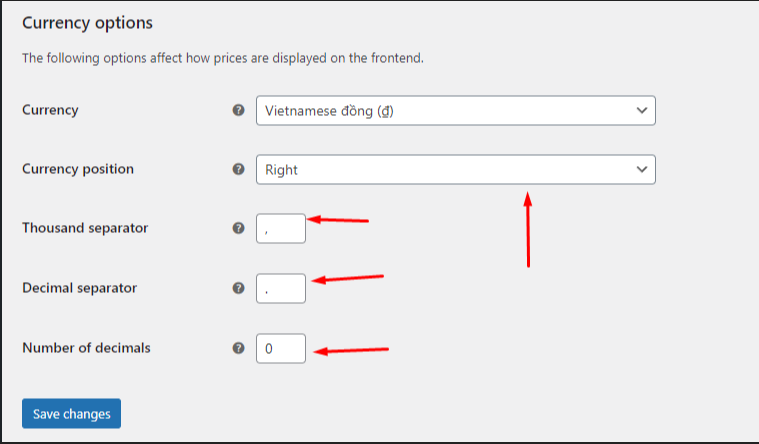The image size is (759, 444).
Task: Open the Vietnamese đồng currency dropdown
Action: point(455,110)
